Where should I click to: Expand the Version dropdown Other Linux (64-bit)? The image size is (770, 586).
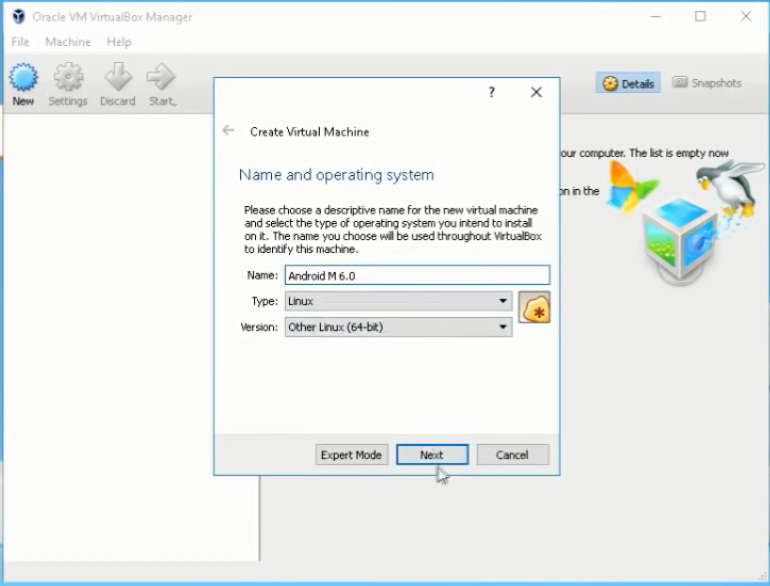coord(398,327)
